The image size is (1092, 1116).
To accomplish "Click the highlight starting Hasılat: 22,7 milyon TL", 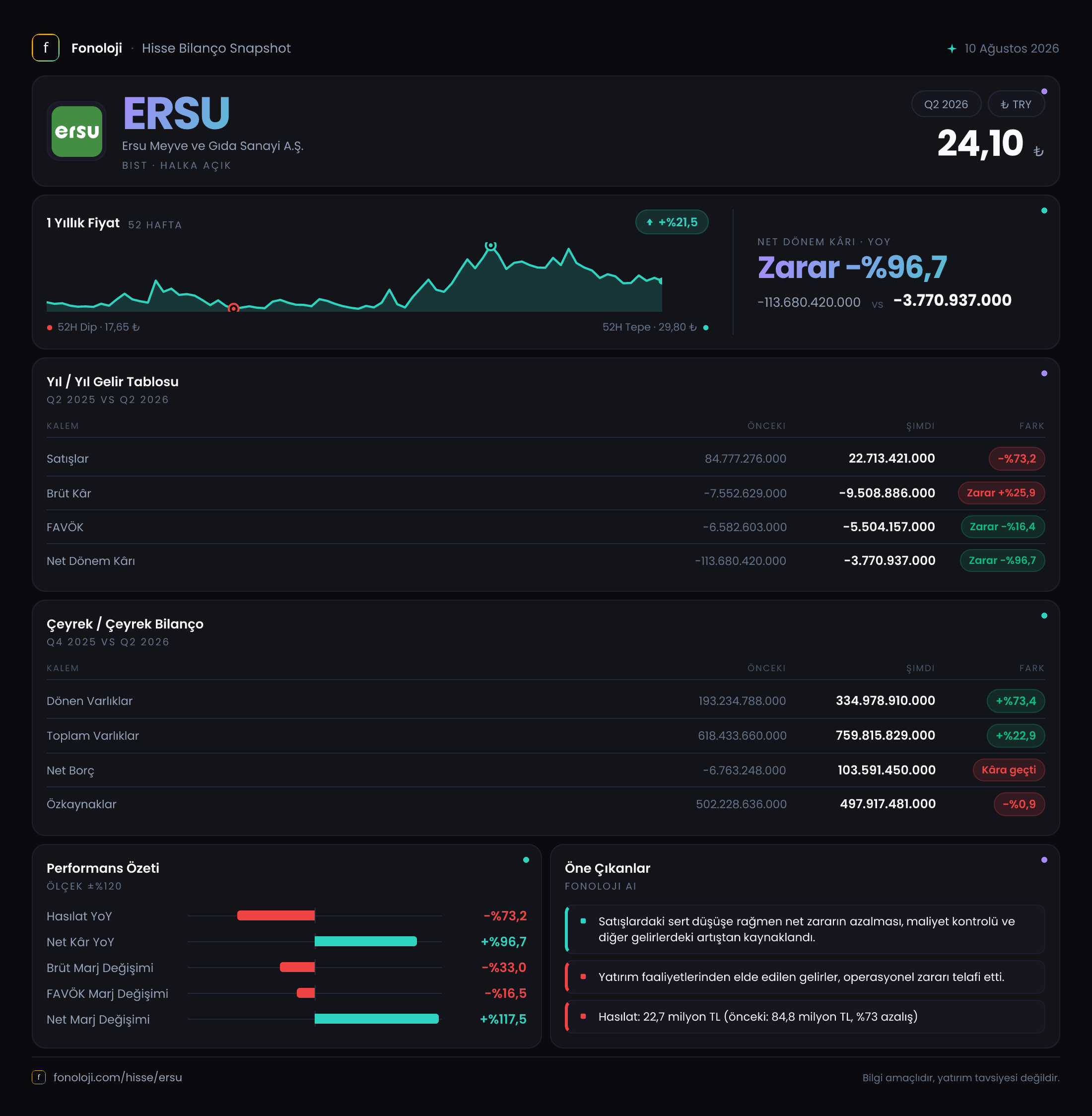I will pyautogui.click(x=805, y=1016).
